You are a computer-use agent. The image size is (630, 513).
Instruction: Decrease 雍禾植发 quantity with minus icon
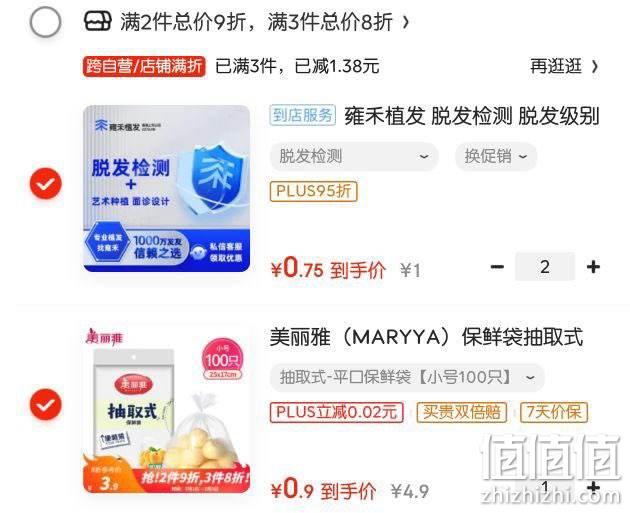click(x=497, y=266)
